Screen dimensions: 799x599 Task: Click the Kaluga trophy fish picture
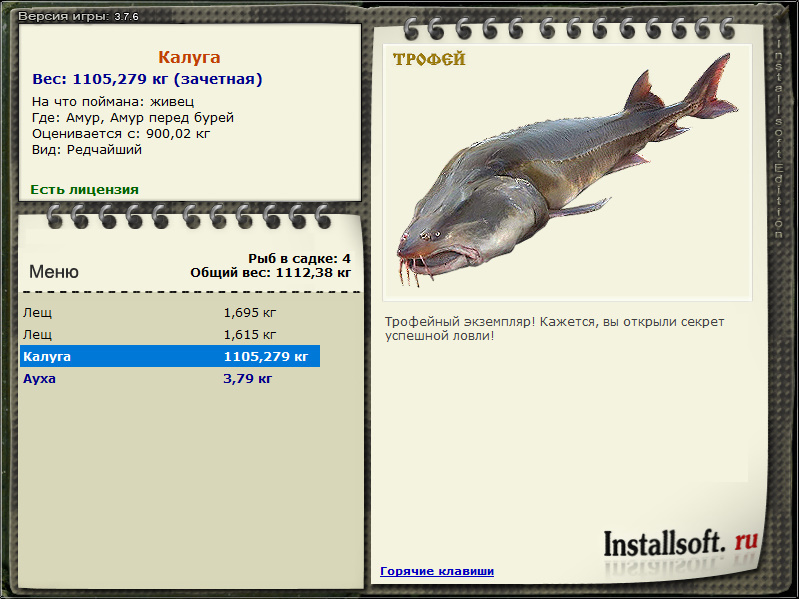tap(567, 172)
